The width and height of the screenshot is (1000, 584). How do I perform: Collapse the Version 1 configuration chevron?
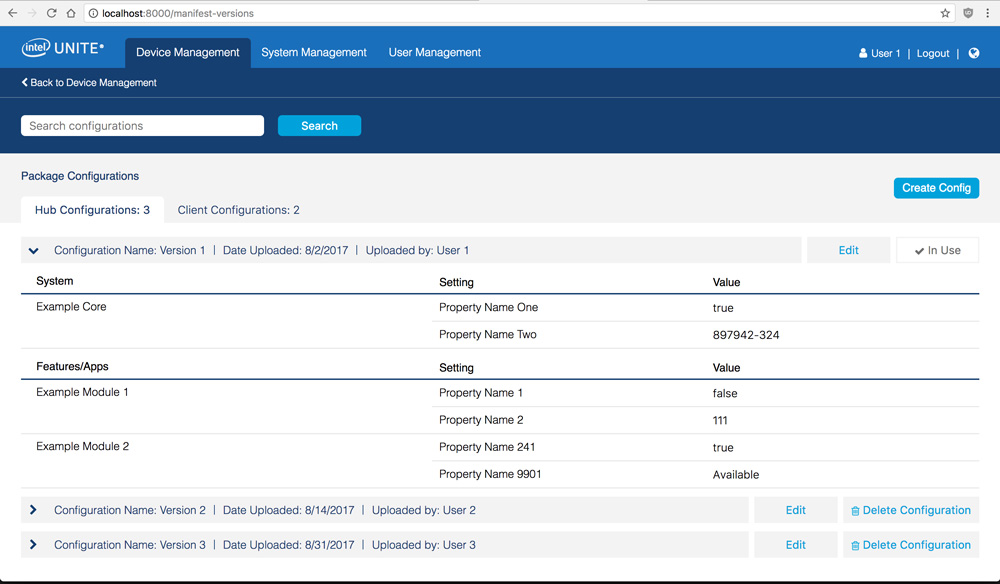34,251
